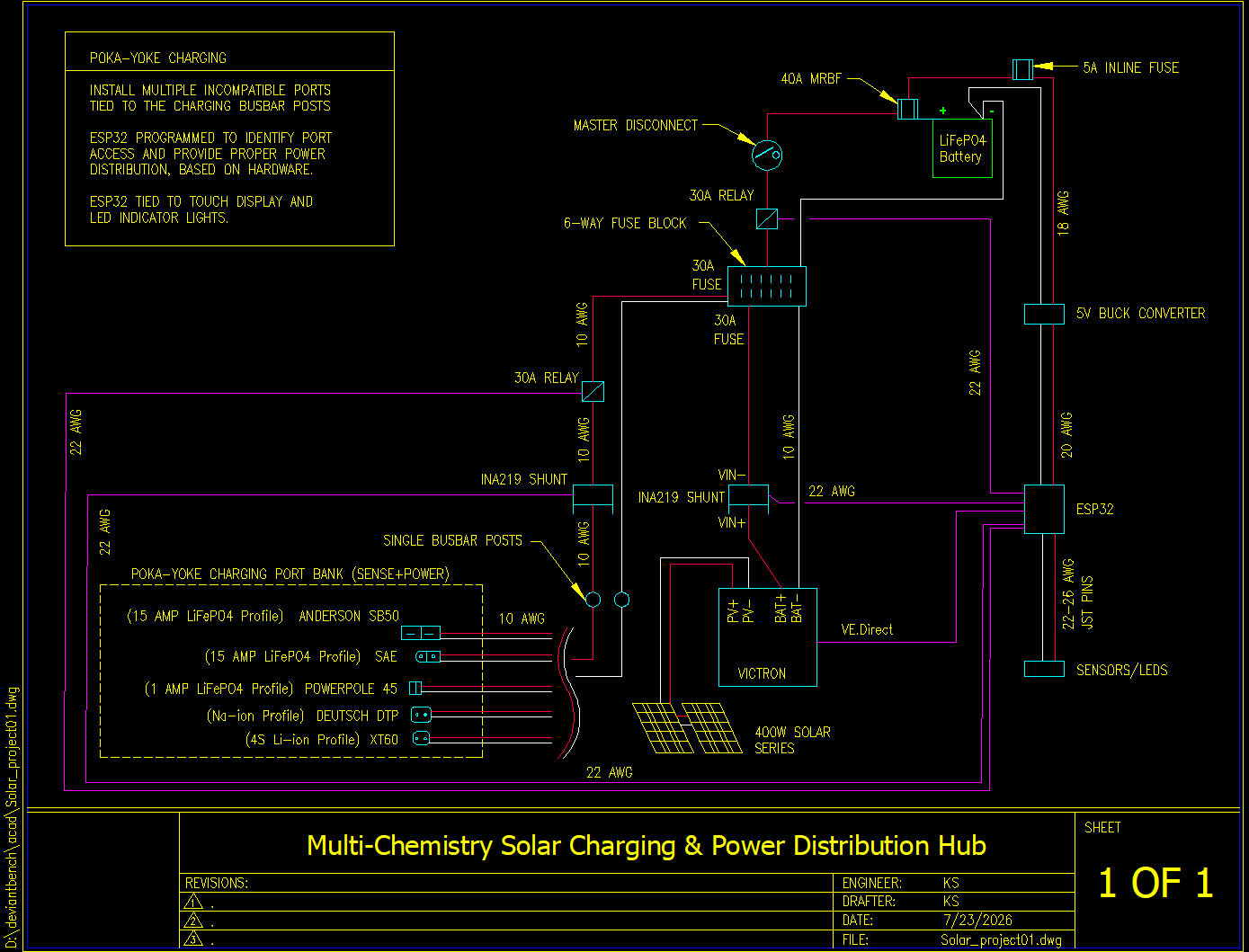The image size is (1249, 952).
Task: Click the 30A relay symbol above left INA219 shunt
Action: point(593,391)
